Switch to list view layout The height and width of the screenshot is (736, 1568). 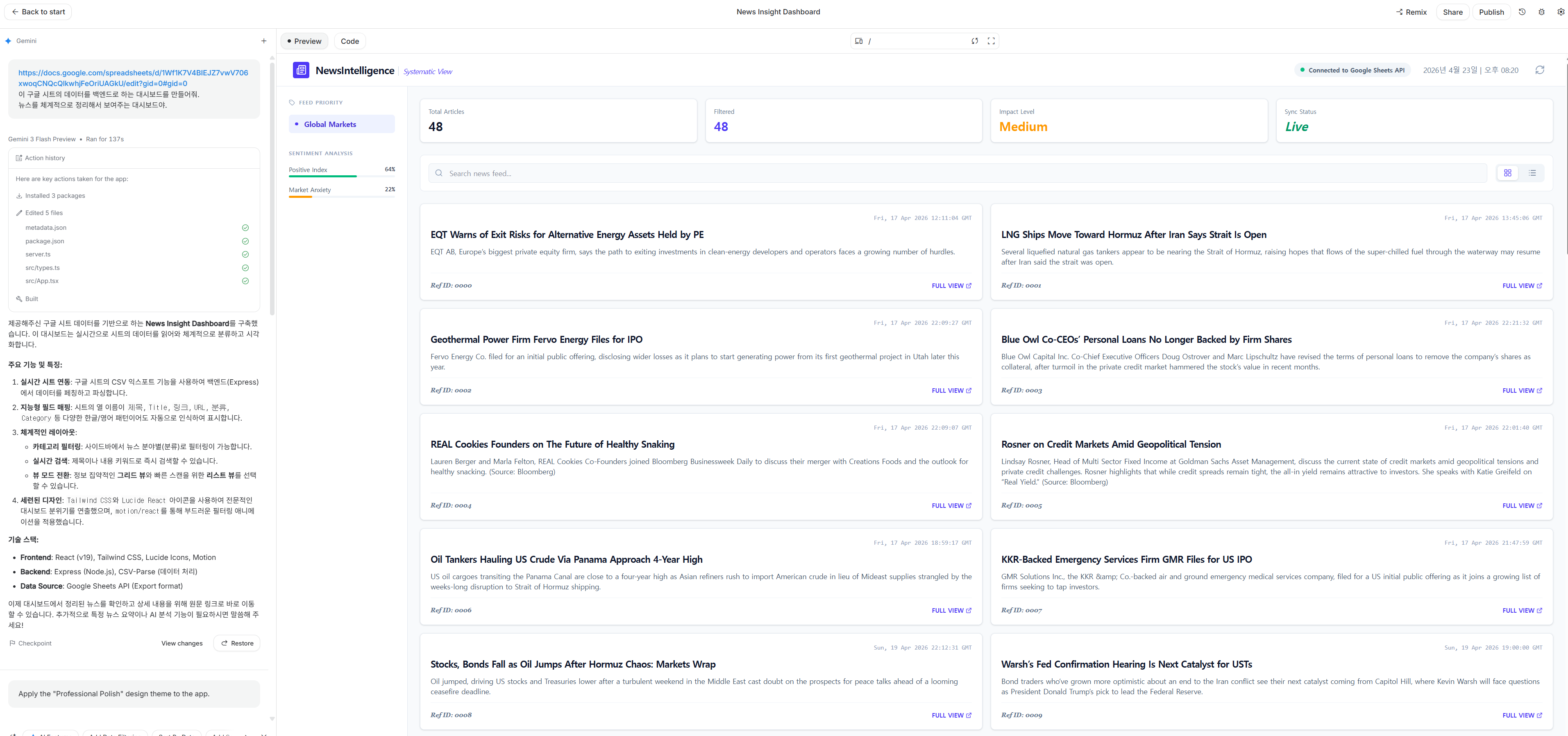pyautogui.click(x=1532, y=173)
